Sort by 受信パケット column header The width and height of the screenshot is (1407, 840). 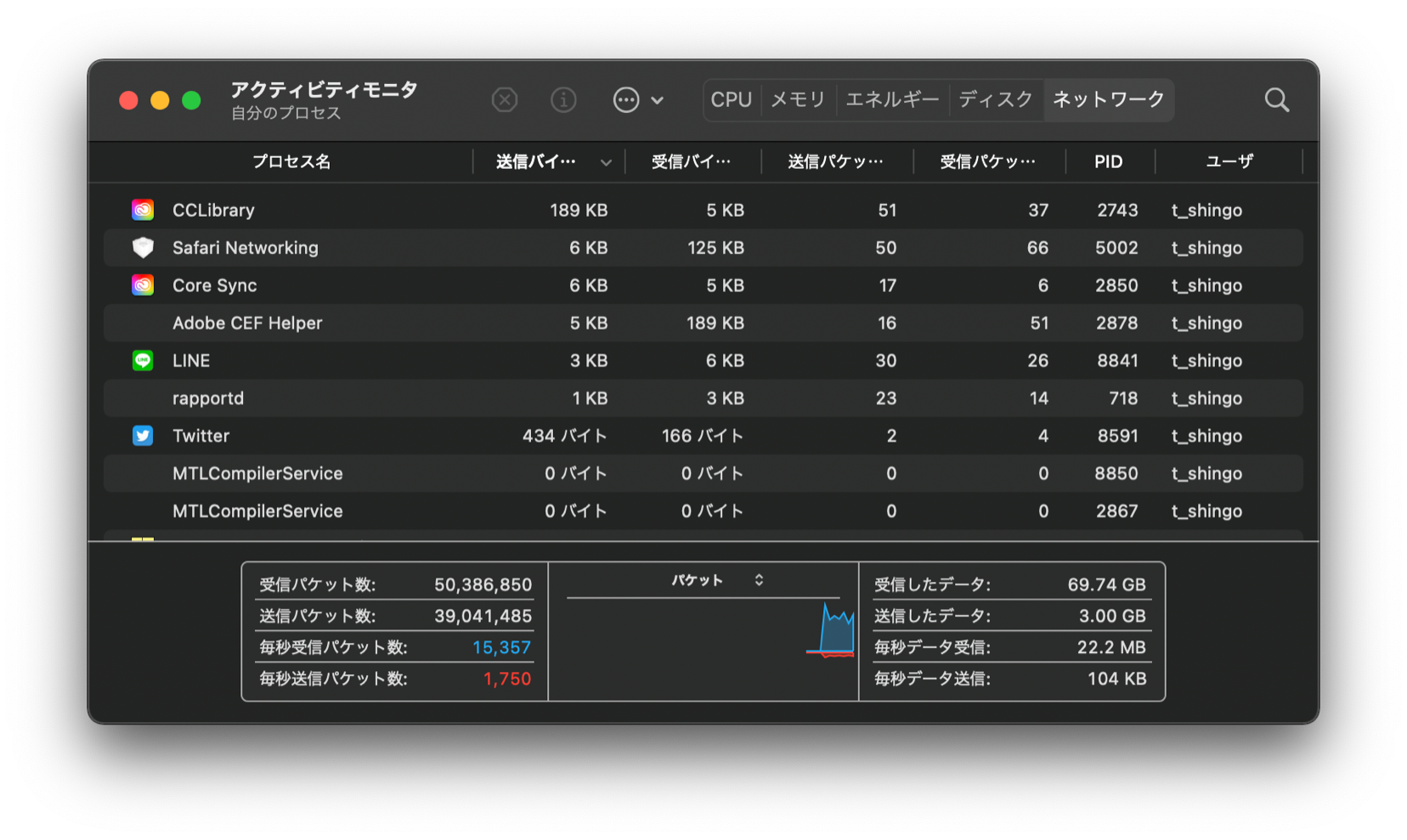click(x=987, y=161)
